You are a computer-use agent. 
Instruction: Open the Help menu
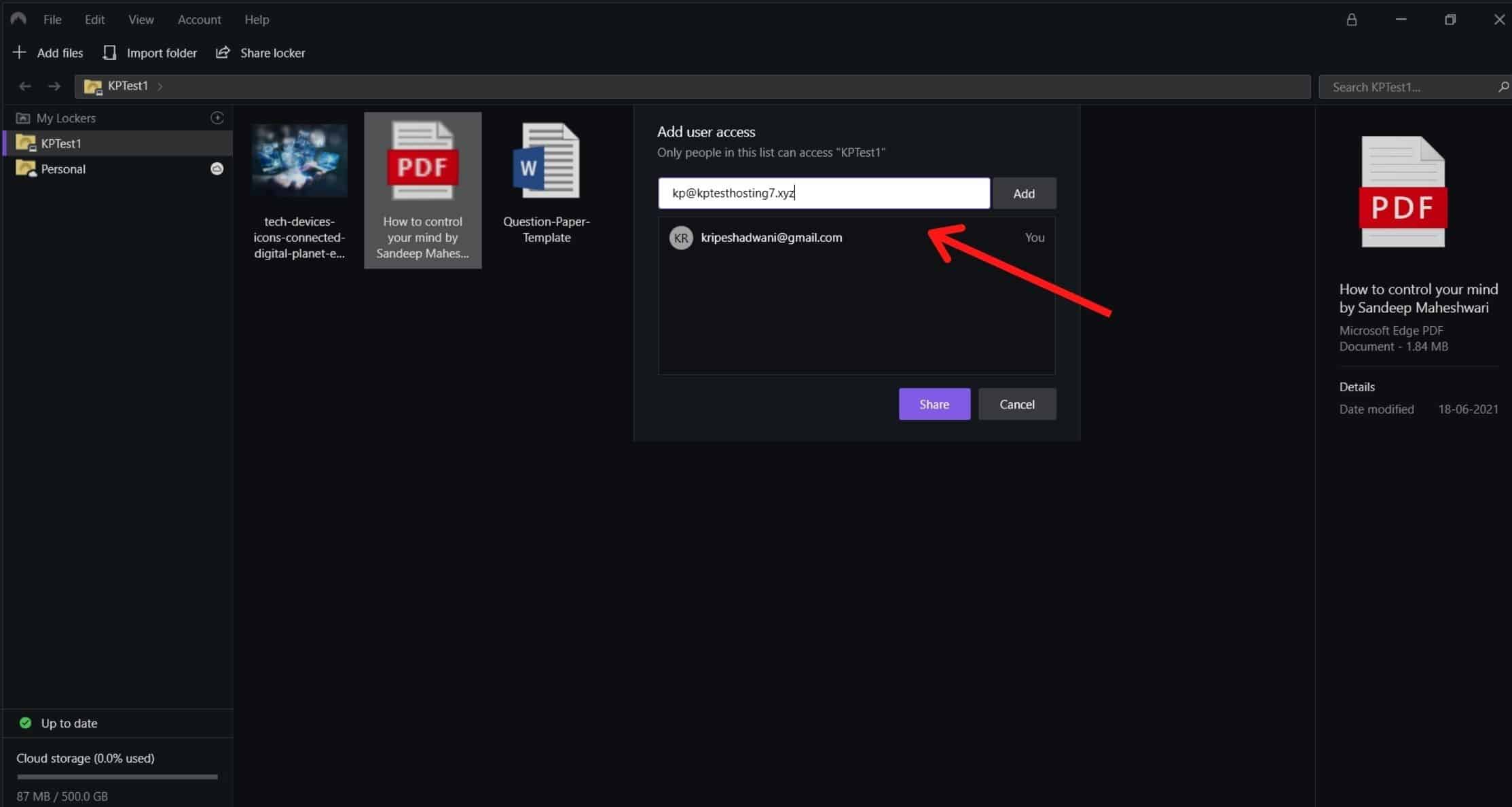point(257,20)
